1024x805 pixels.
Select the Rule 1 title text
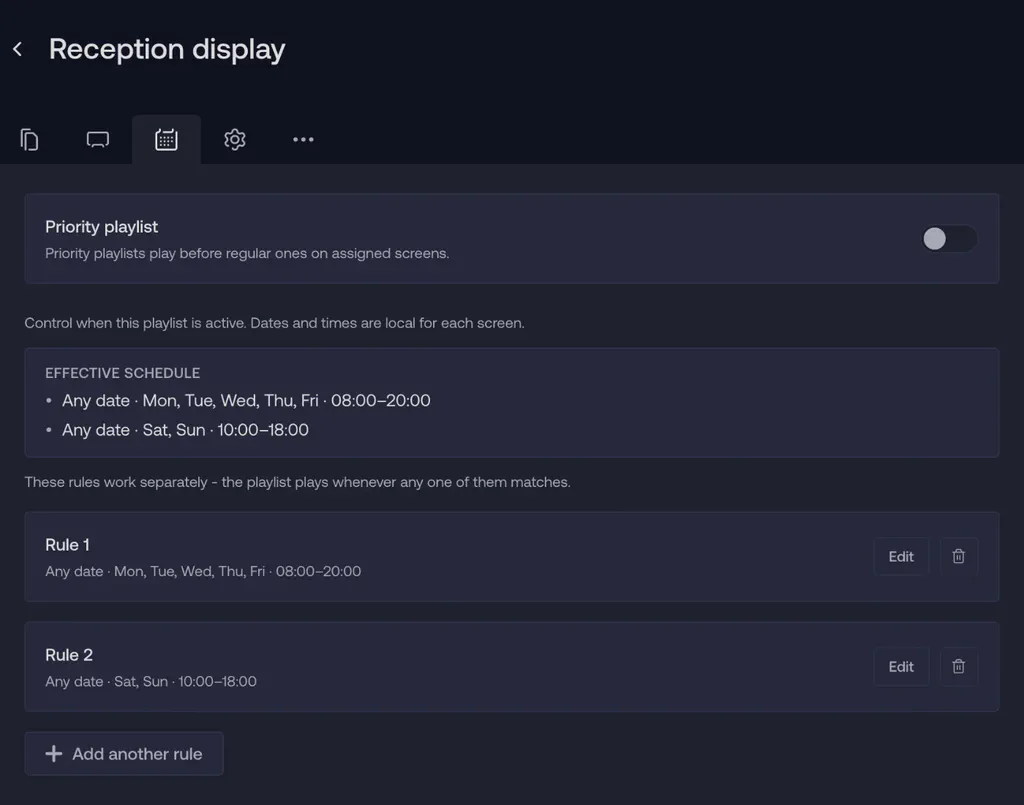point(67,545)
